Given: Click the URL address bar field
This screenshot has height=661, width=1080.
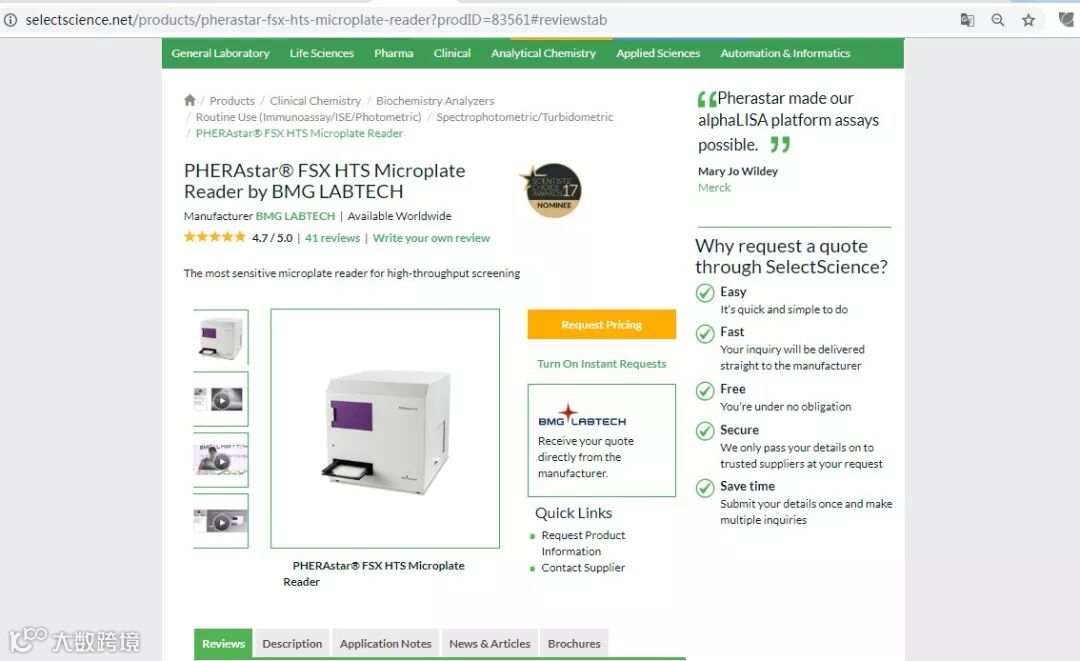Looking at the screenshot, I should (482, 20).
